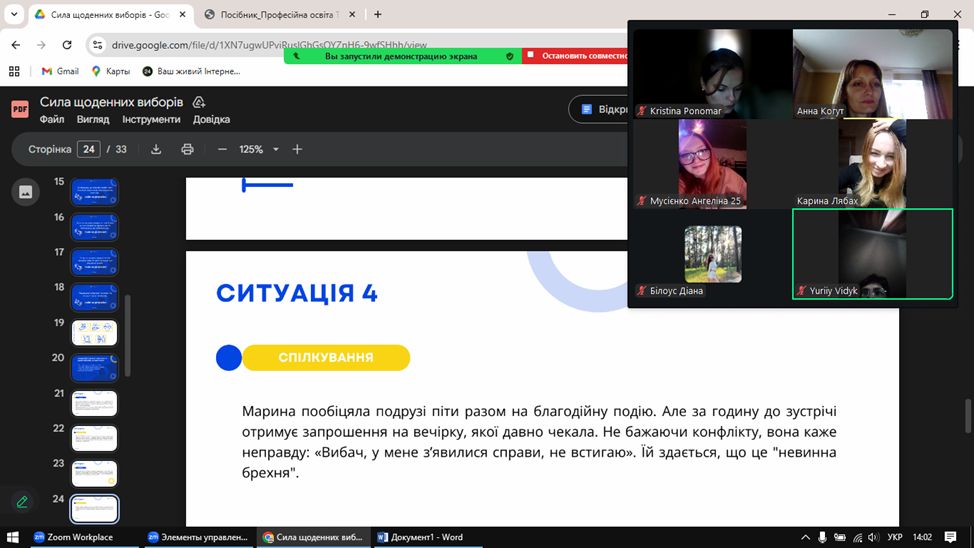Toggle the thumbnail sidebar panel icon
Screen dimensions: 974x548
(25, 192)
